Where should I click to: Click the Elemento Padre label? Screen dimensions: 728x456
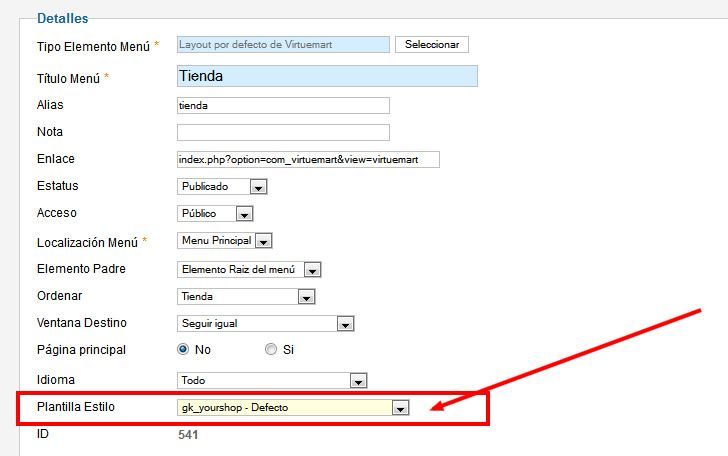click(81, 269)
